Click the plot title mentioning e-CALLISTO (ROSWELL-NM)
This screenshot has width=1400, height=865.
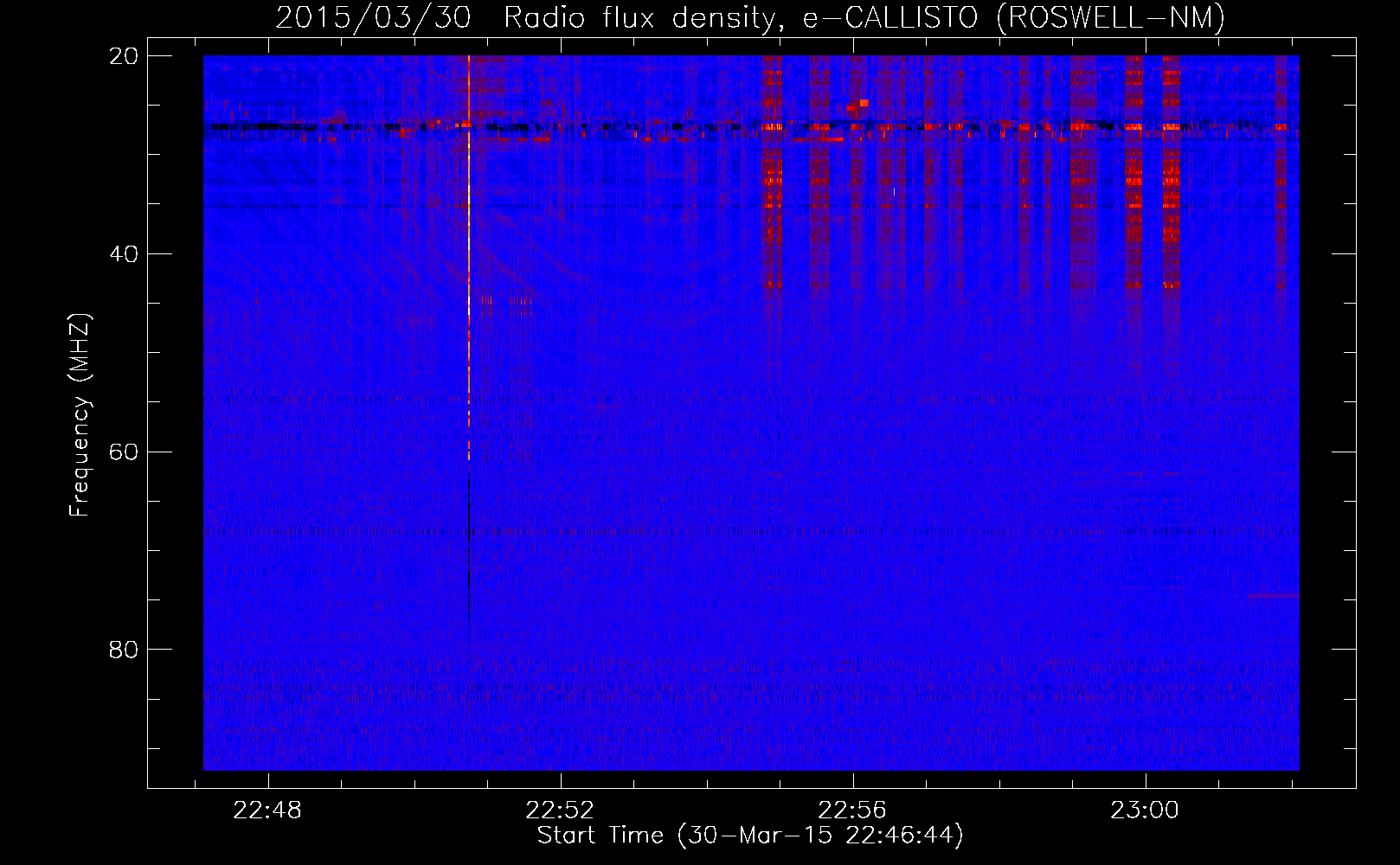click(x=750, y=17)
